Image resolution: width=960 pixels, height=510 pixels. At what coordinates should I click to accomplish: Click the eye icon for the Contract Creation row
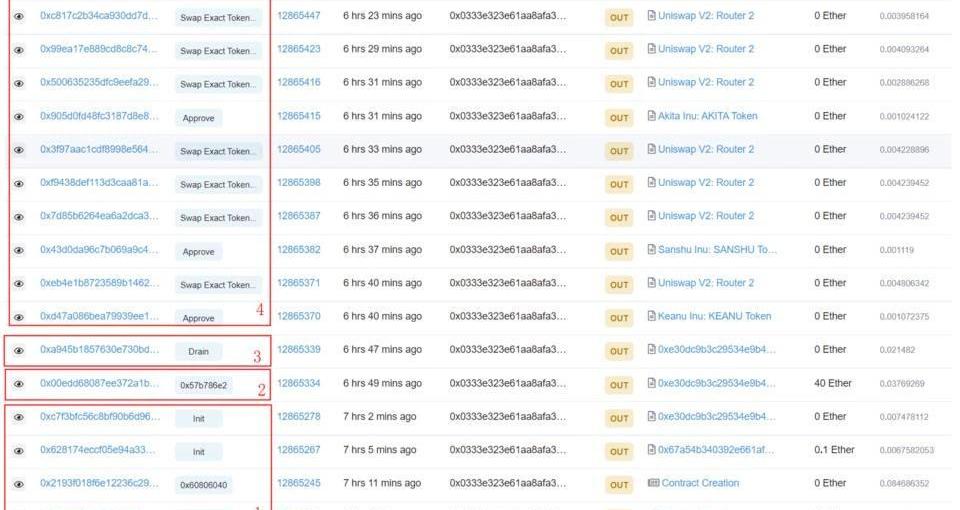click(19, 484)
